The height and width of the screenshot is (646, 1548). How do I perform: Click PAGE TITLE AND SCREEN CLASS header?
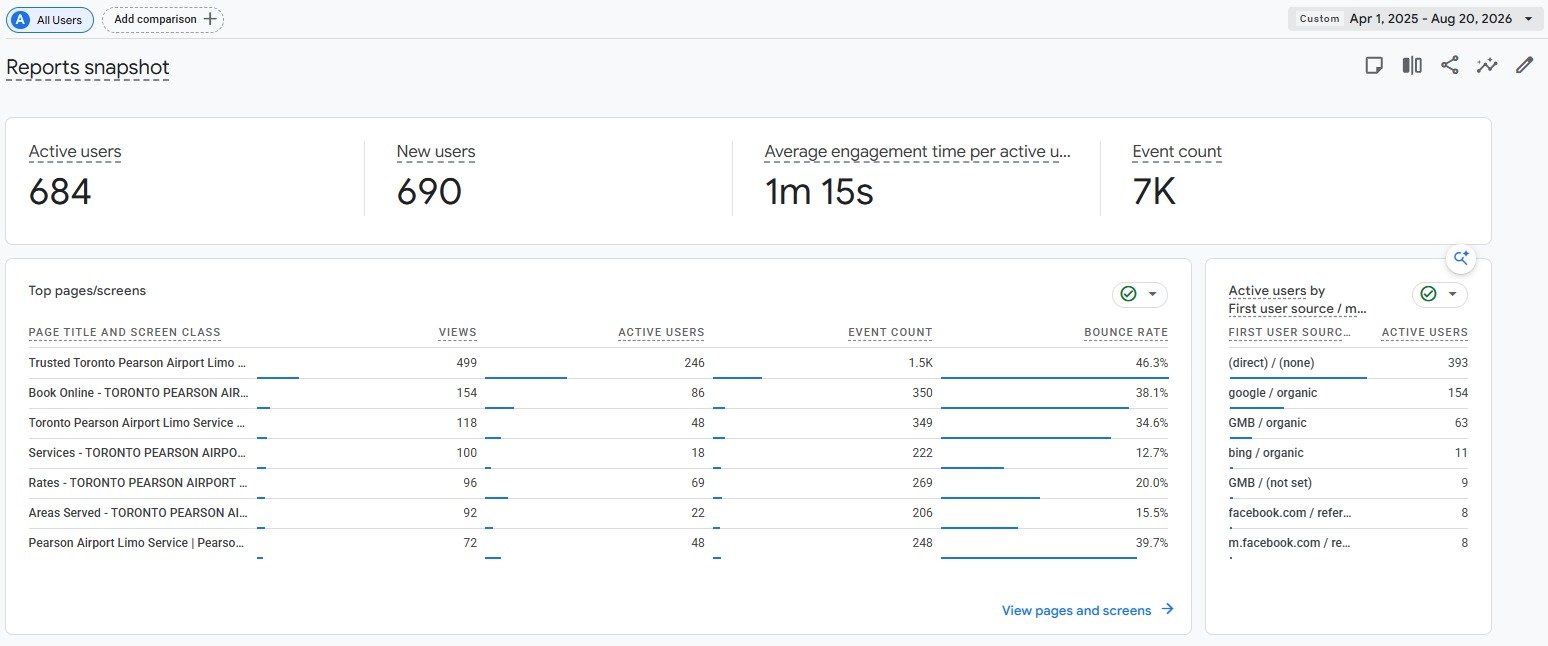(125, 333)
